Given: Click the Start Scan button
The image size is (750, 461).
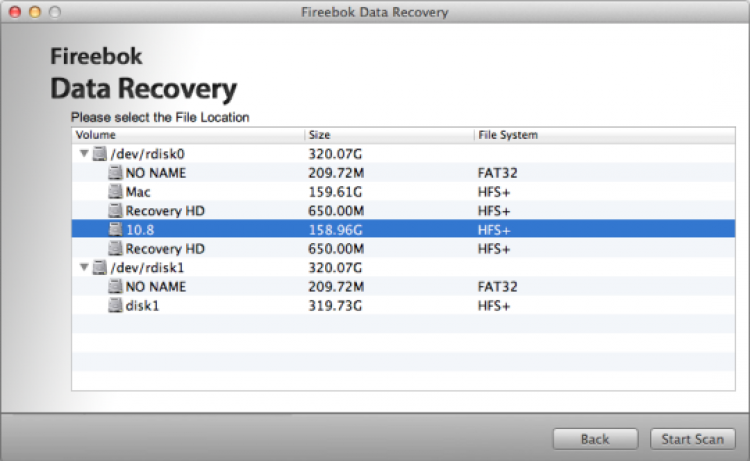Looking at the screenshot, I should (x=693, y=439).
